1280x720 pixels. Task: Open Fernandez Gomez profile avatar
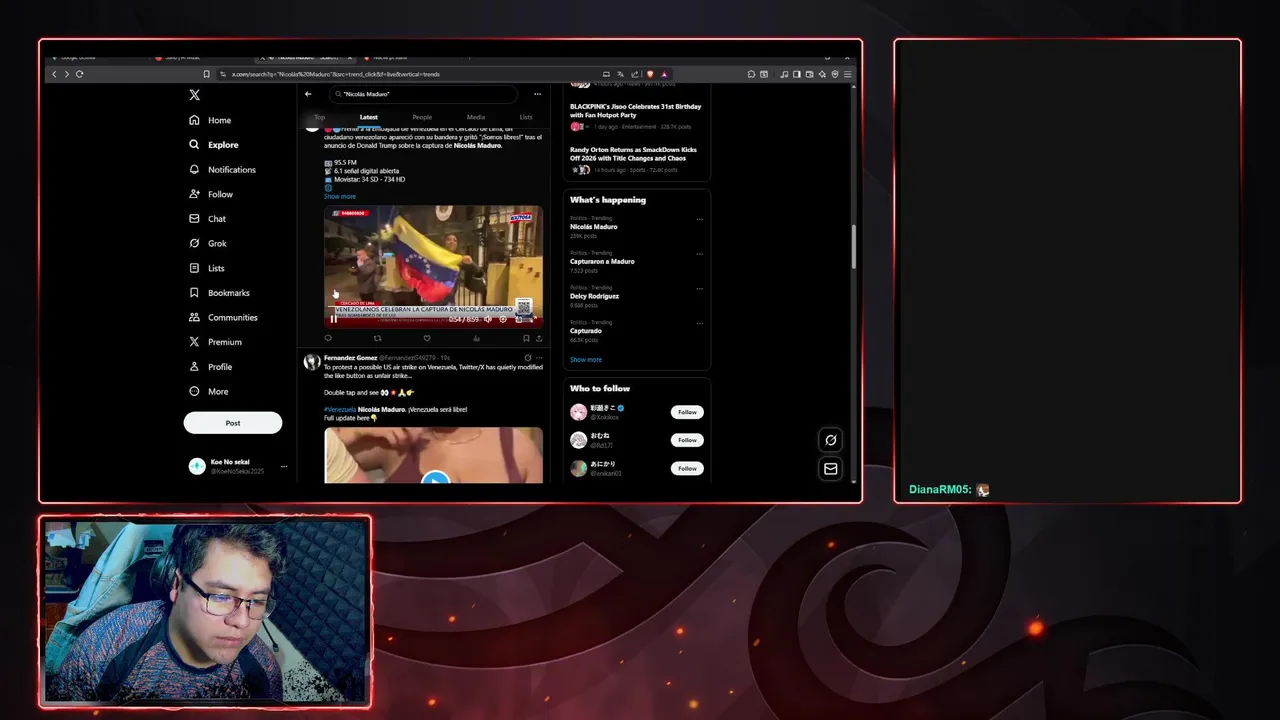(312, 362)
